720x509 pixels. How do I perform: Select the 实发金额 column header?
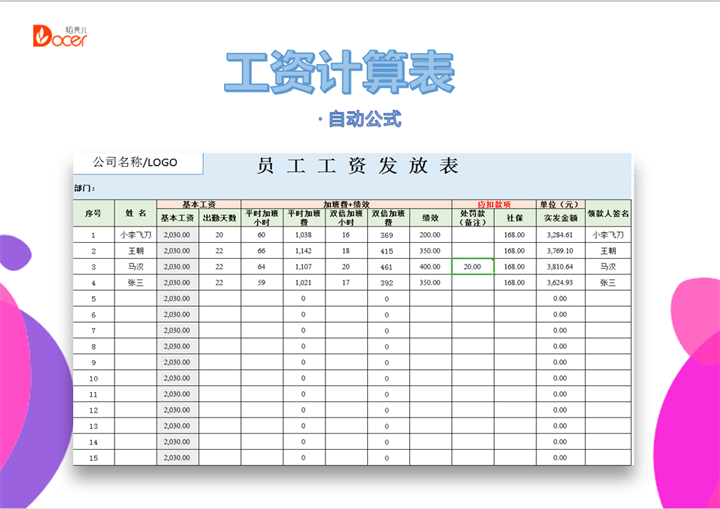[561, 218]
